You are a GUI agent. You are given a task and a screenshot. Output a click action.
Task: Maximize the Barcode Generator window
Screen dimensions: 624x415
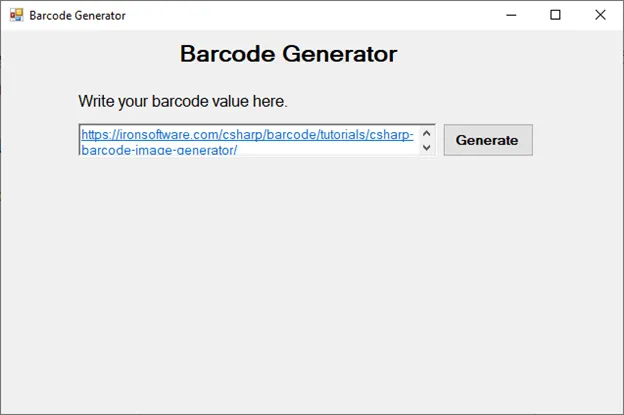coord(556,15)
